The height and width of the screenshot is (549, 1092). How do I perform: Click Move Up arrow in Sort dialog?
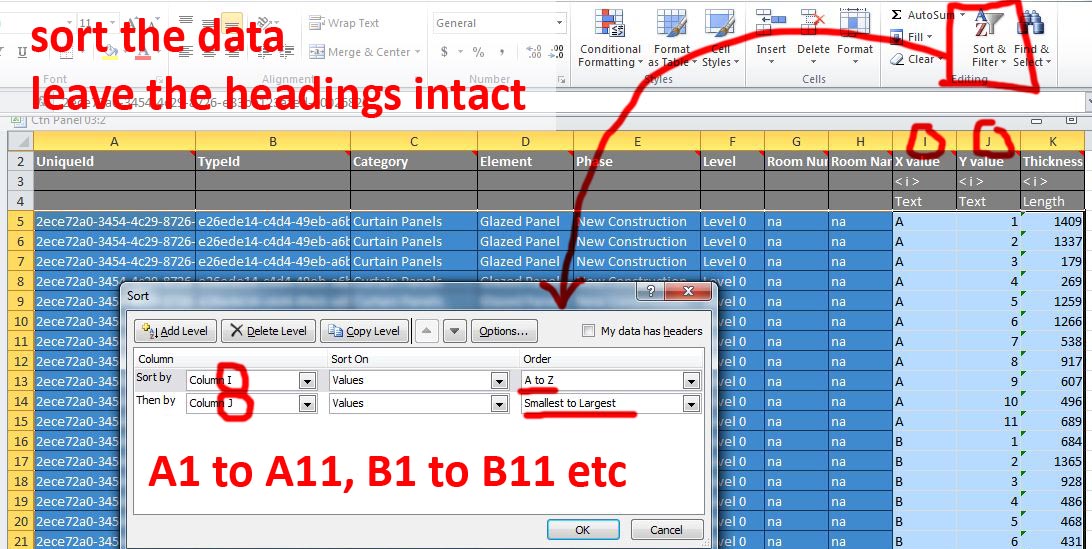click(x=426, y=331)
